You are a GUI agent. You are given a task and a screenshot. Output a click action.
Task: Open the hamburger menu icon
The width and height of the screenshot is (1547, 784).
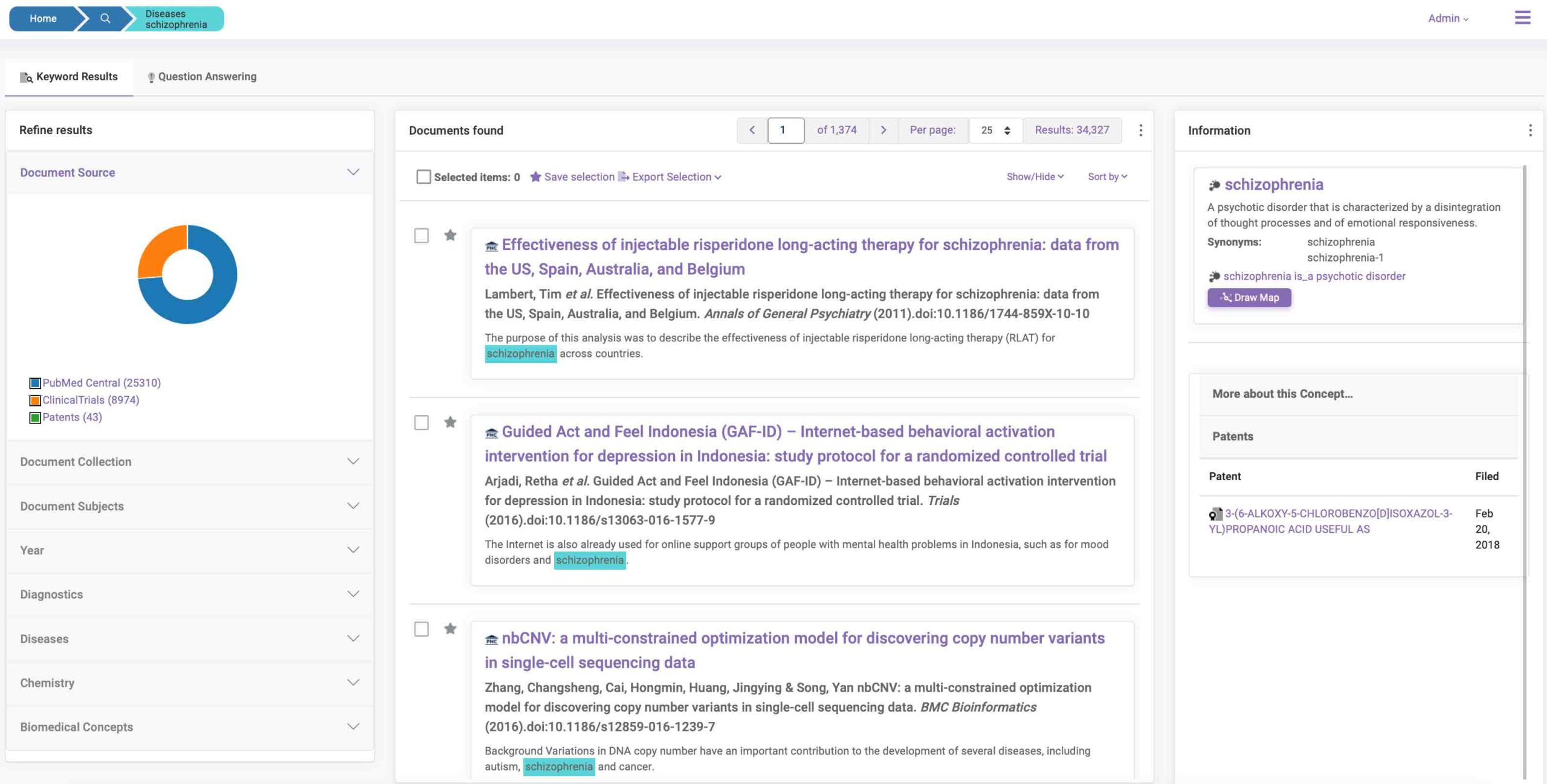click(x=1522, y=18)
